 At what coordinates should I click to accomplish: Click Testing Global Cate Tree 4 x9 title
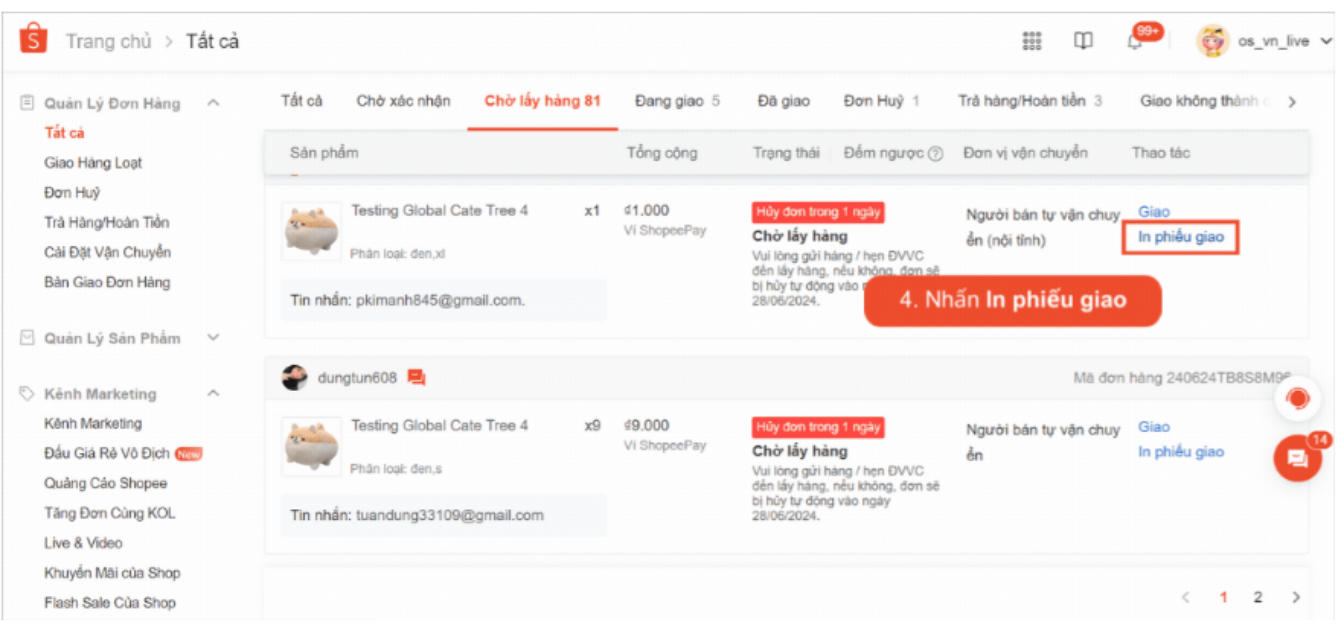point(440,426)
